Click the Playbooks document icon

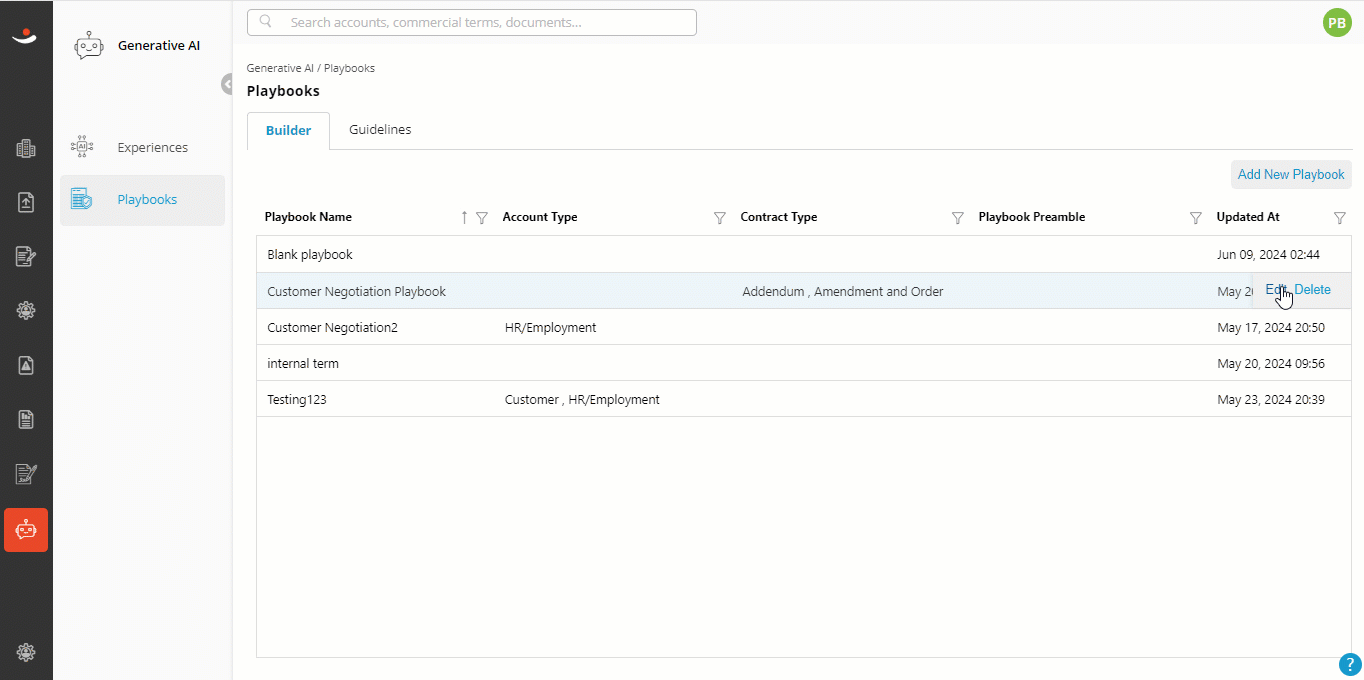[x=81, y=199]
